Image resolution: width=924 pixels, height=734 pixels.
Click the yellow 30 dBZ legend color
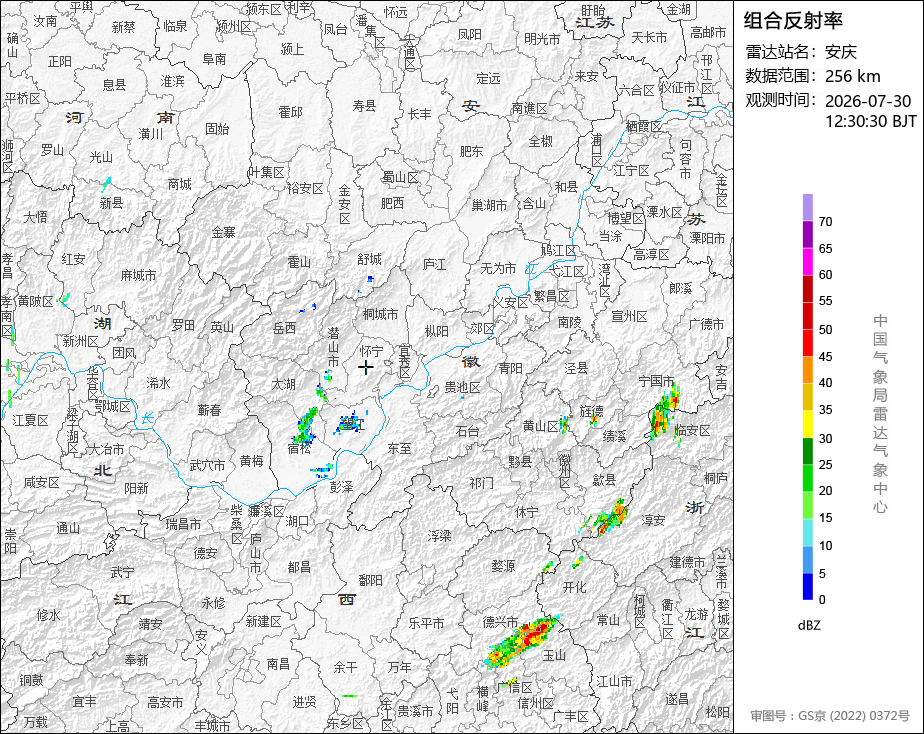807,424
